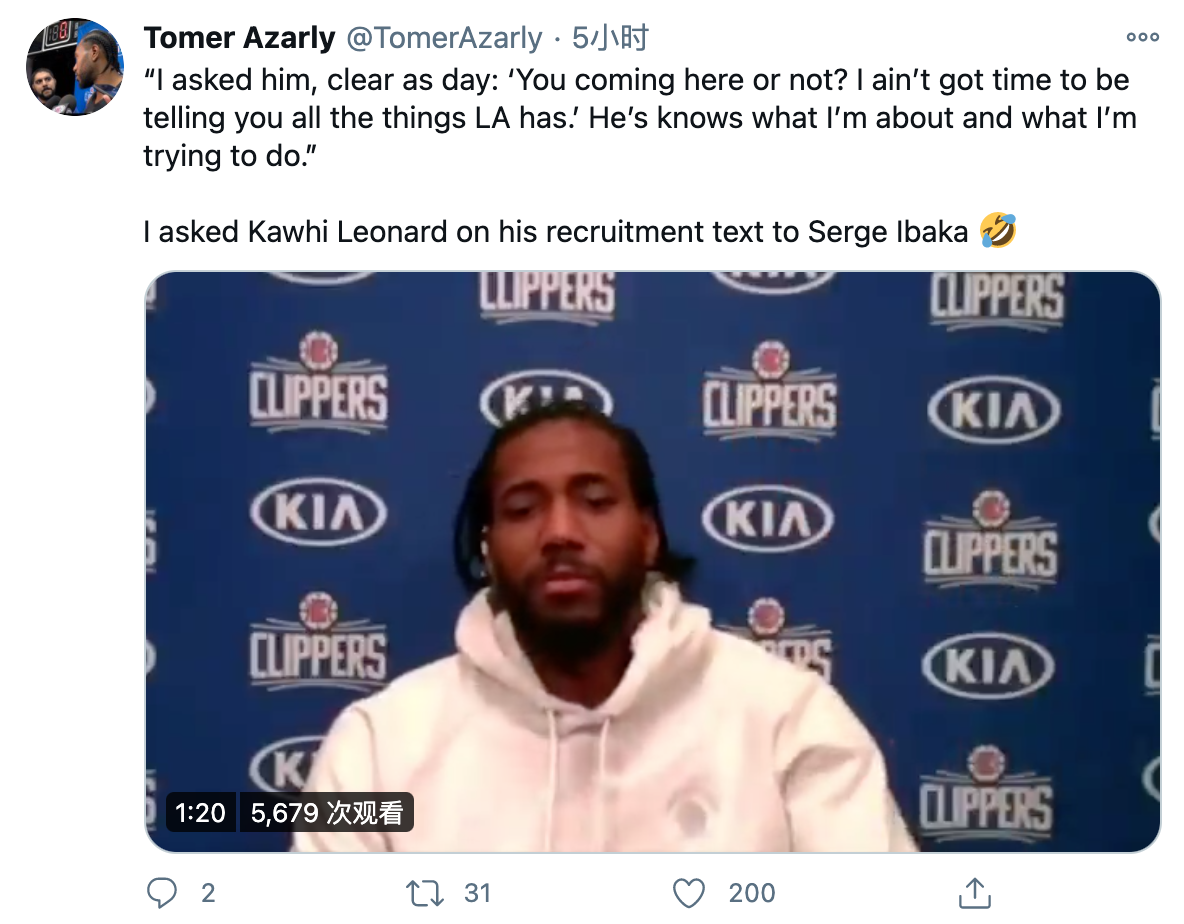Image resolution: width=1184 pixels, height=924 pixels.
Task: Click the quoted tweet text paragraph
Action: point(640,118)
